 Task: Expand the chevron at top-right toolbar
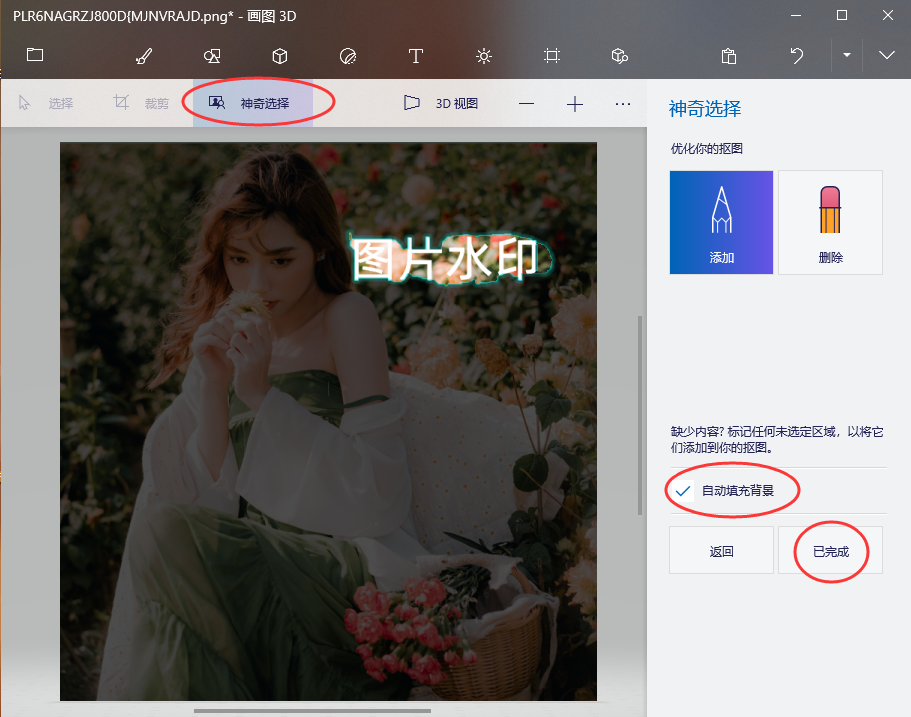coord(887,56)
